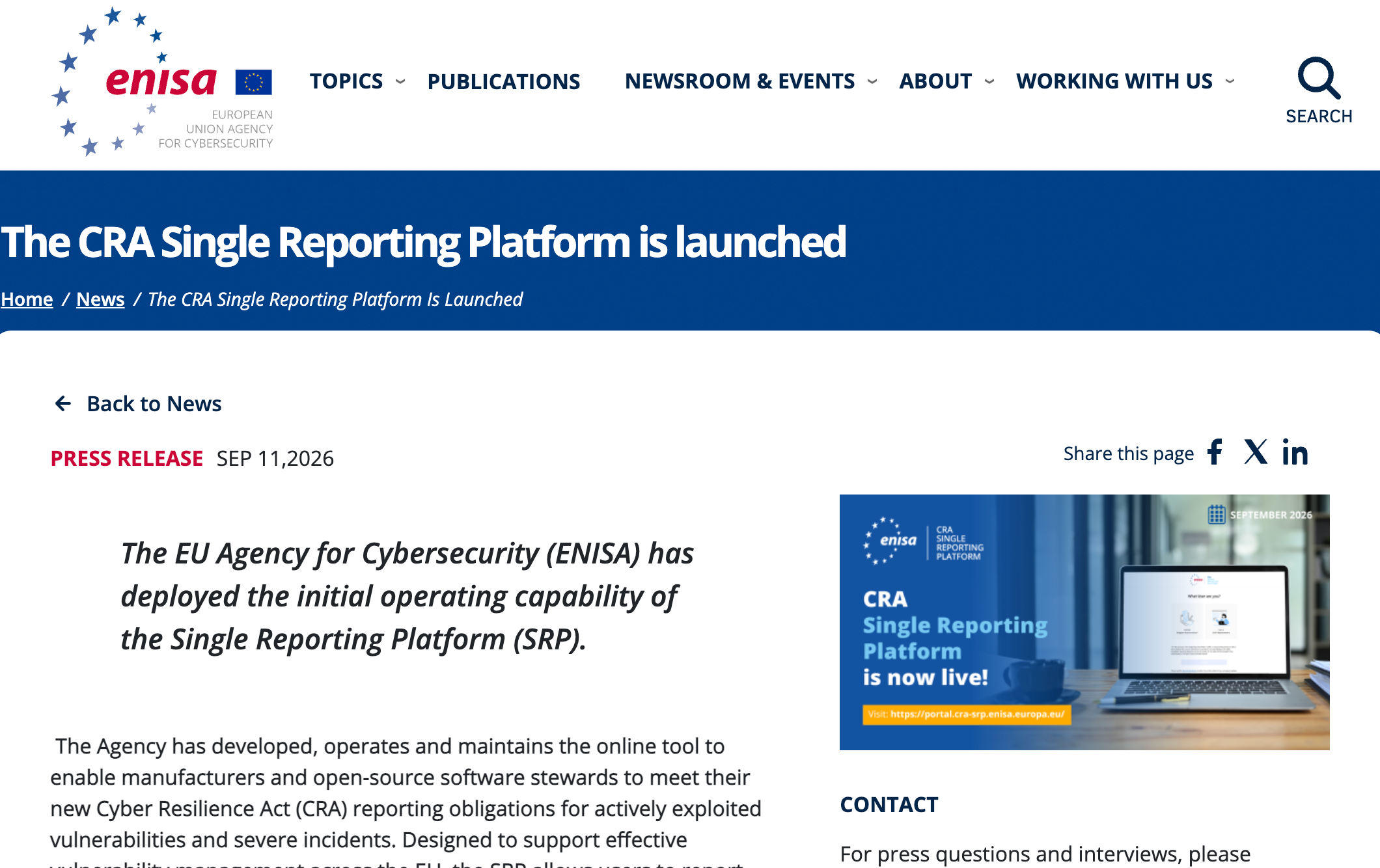Viewport: 1380px width, 868px height.
Task: Click the PRESS RELEASE label
Action: tap(127, 459)
